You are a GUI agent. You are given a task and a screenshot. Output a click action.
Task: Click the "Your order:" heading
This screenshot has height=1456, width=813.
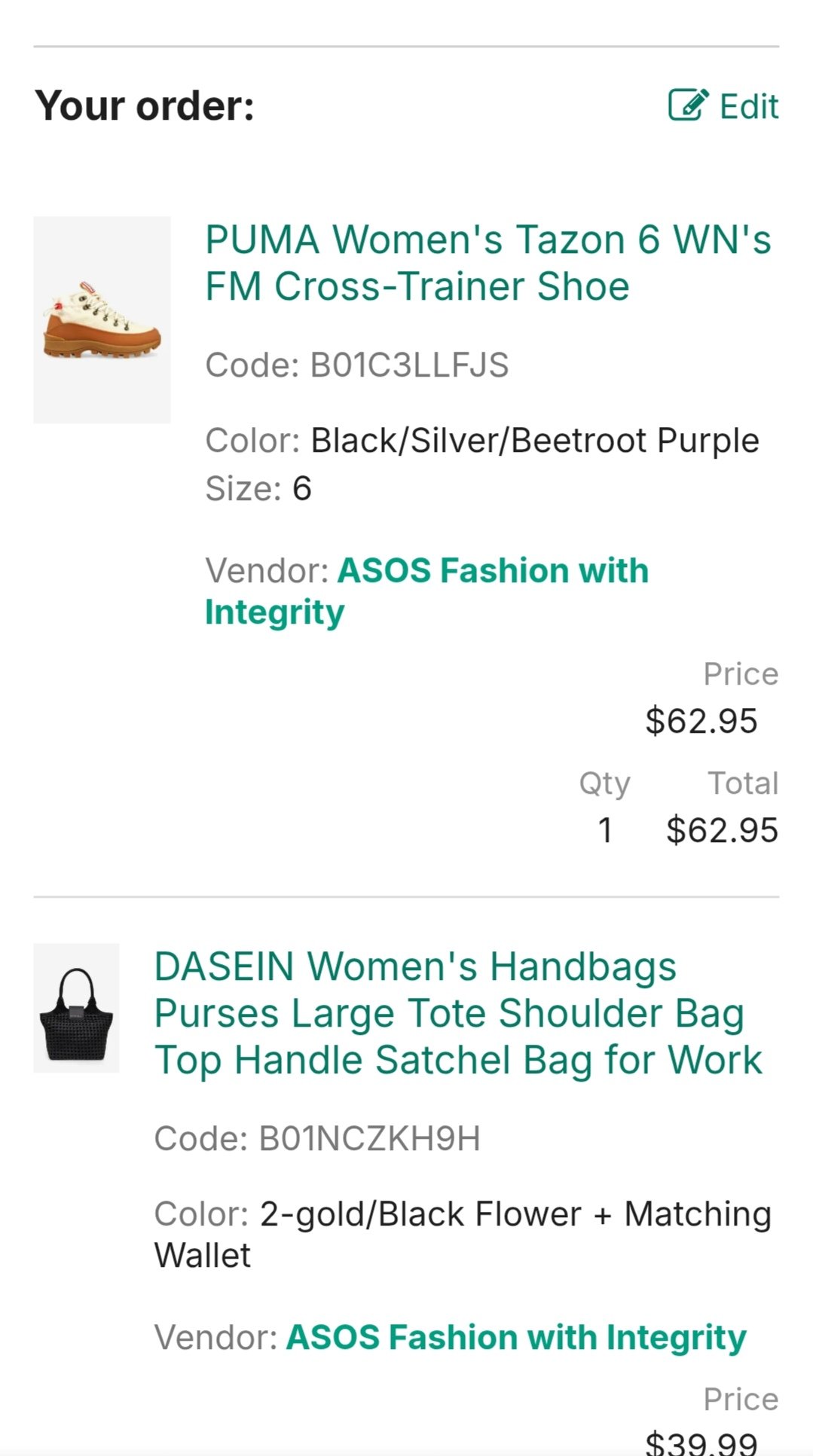[145, 105]
